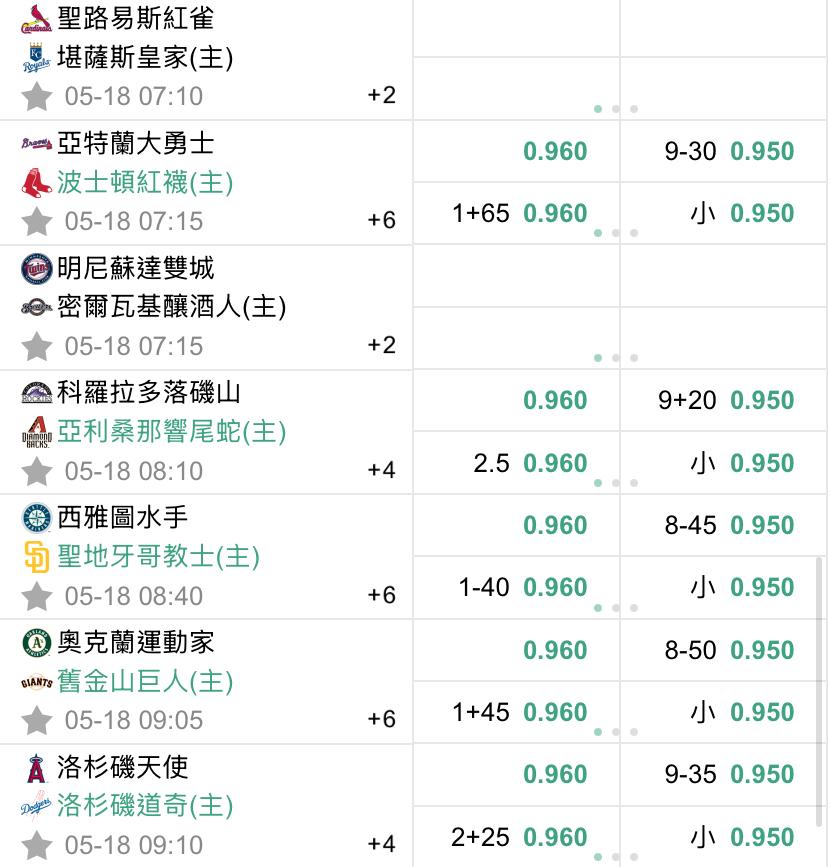Expand +4 markets for Rockies game
This screenshot has height=867, width=828.
(382, 470)
